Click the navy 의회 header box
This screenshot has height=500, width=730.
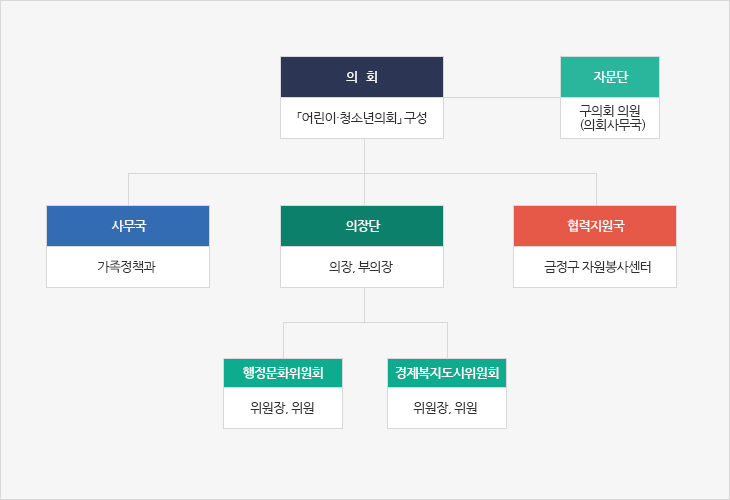click(362, 77)
